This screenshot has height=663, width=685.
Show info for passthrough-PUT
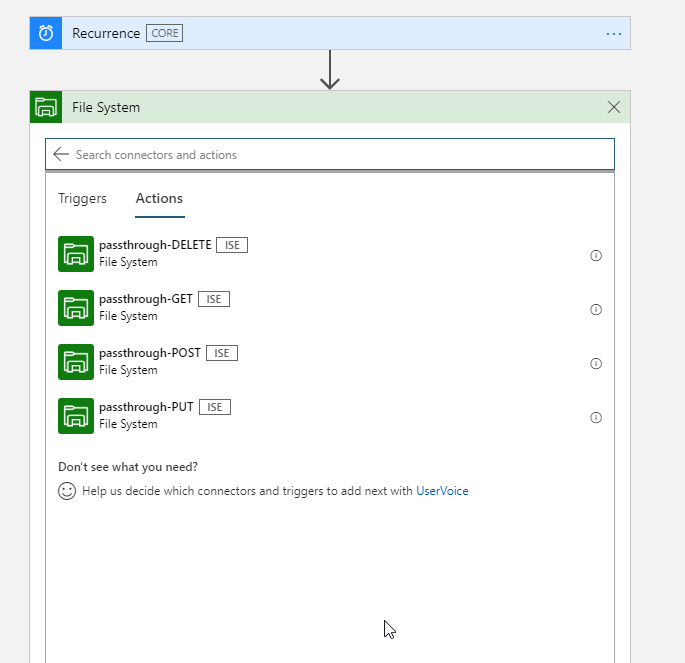(596, 418)
